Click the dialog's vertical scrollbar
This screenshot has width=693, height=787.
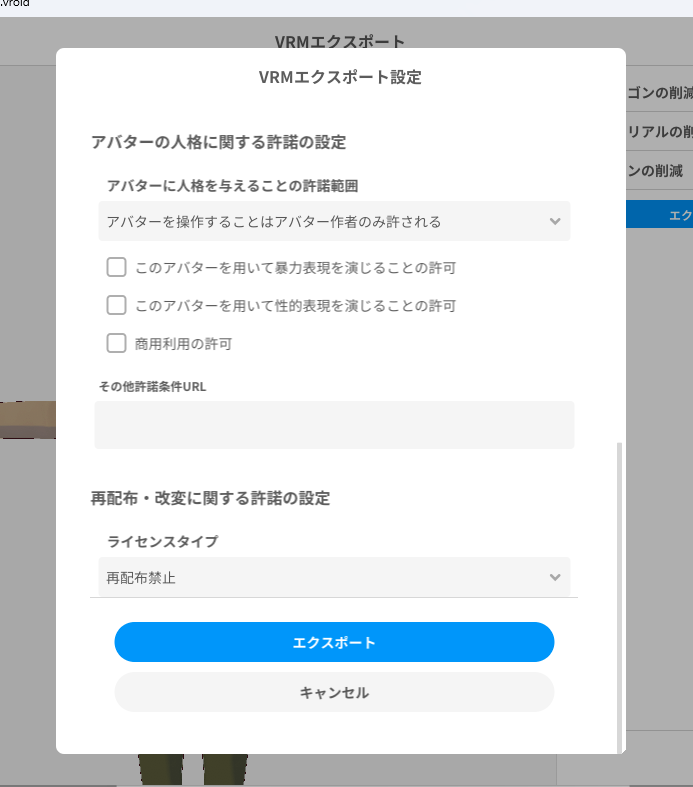pyautogui.click(x=620, y=590)
